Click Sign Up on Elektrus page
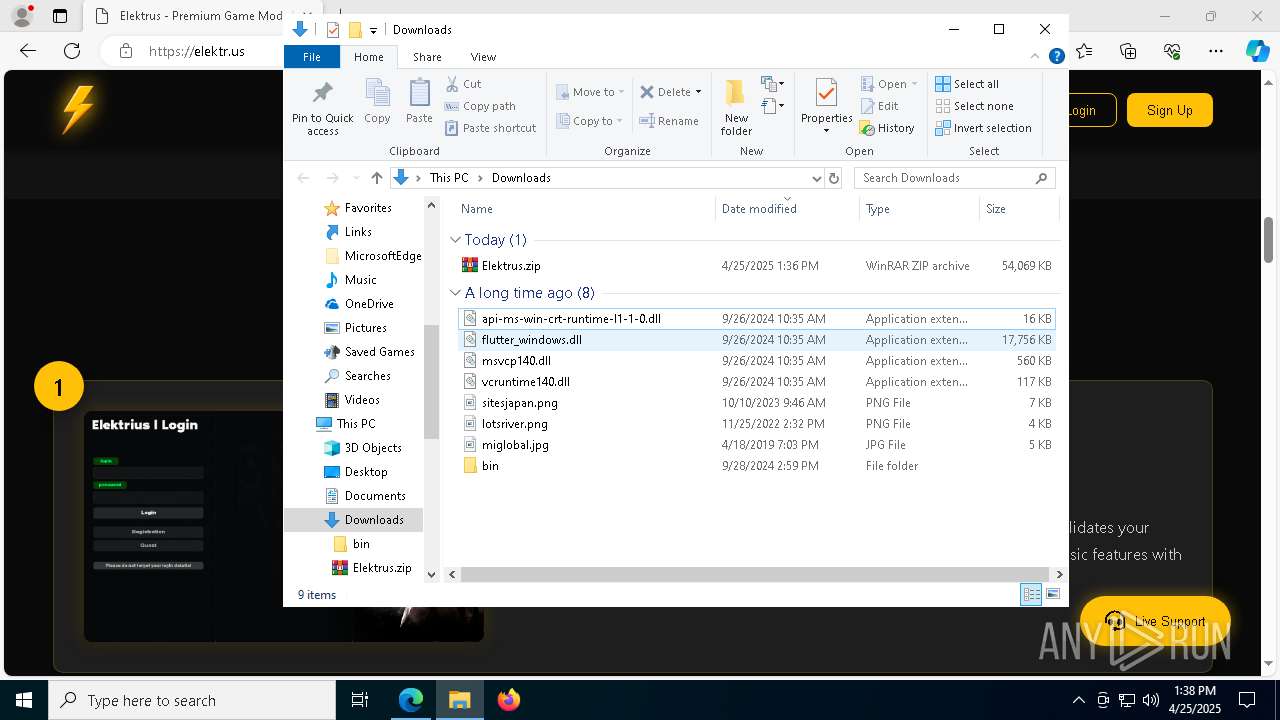 1169,110
